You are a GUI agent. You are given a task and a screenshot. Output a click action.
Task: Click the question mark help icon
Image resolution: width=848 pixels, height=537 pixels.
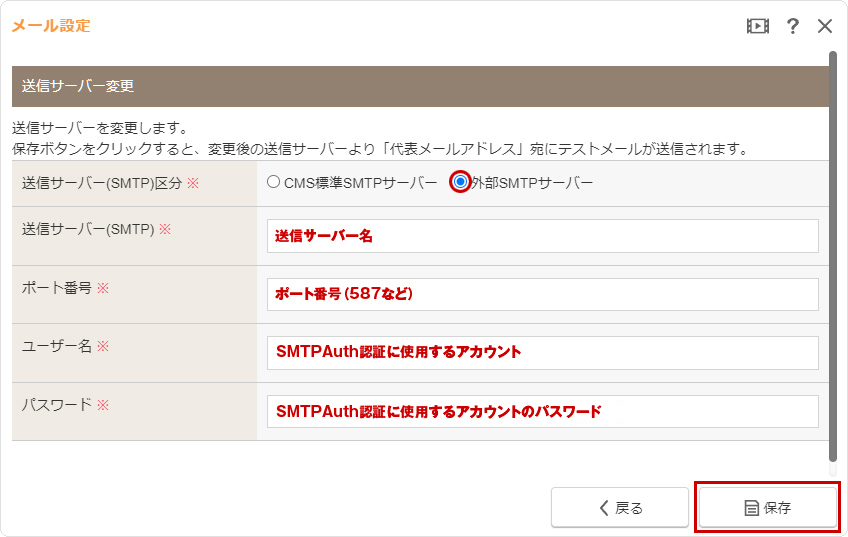(x=792, y=26)
